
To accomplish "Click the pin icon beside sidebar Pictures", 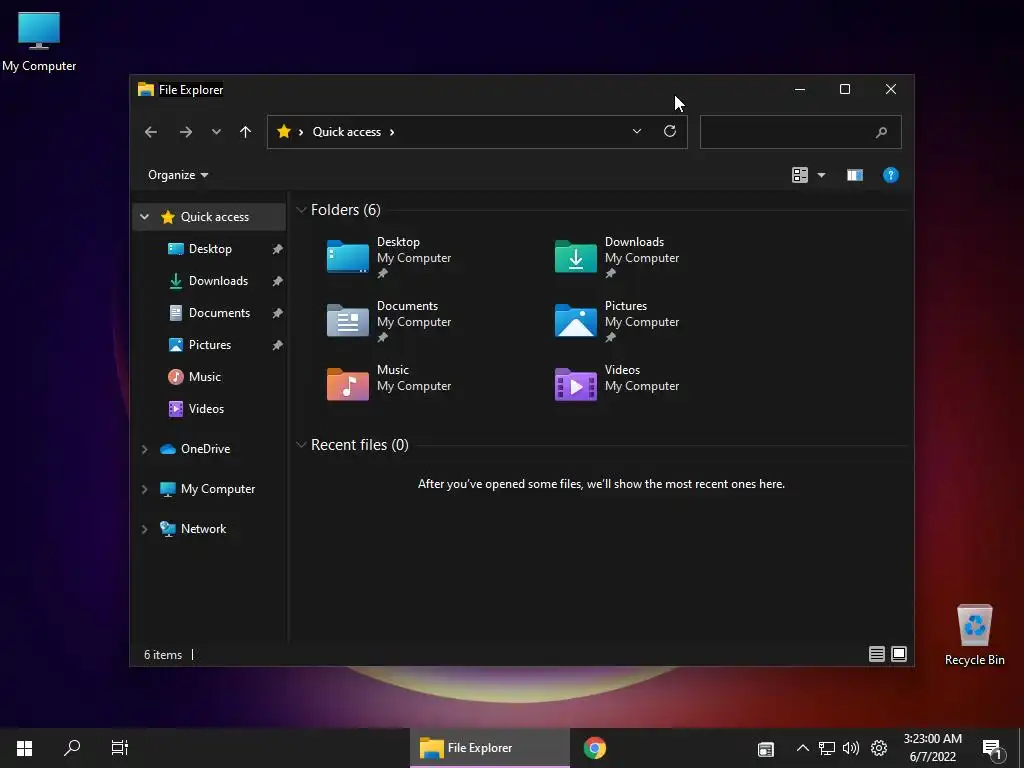I will tap(278, 345).
